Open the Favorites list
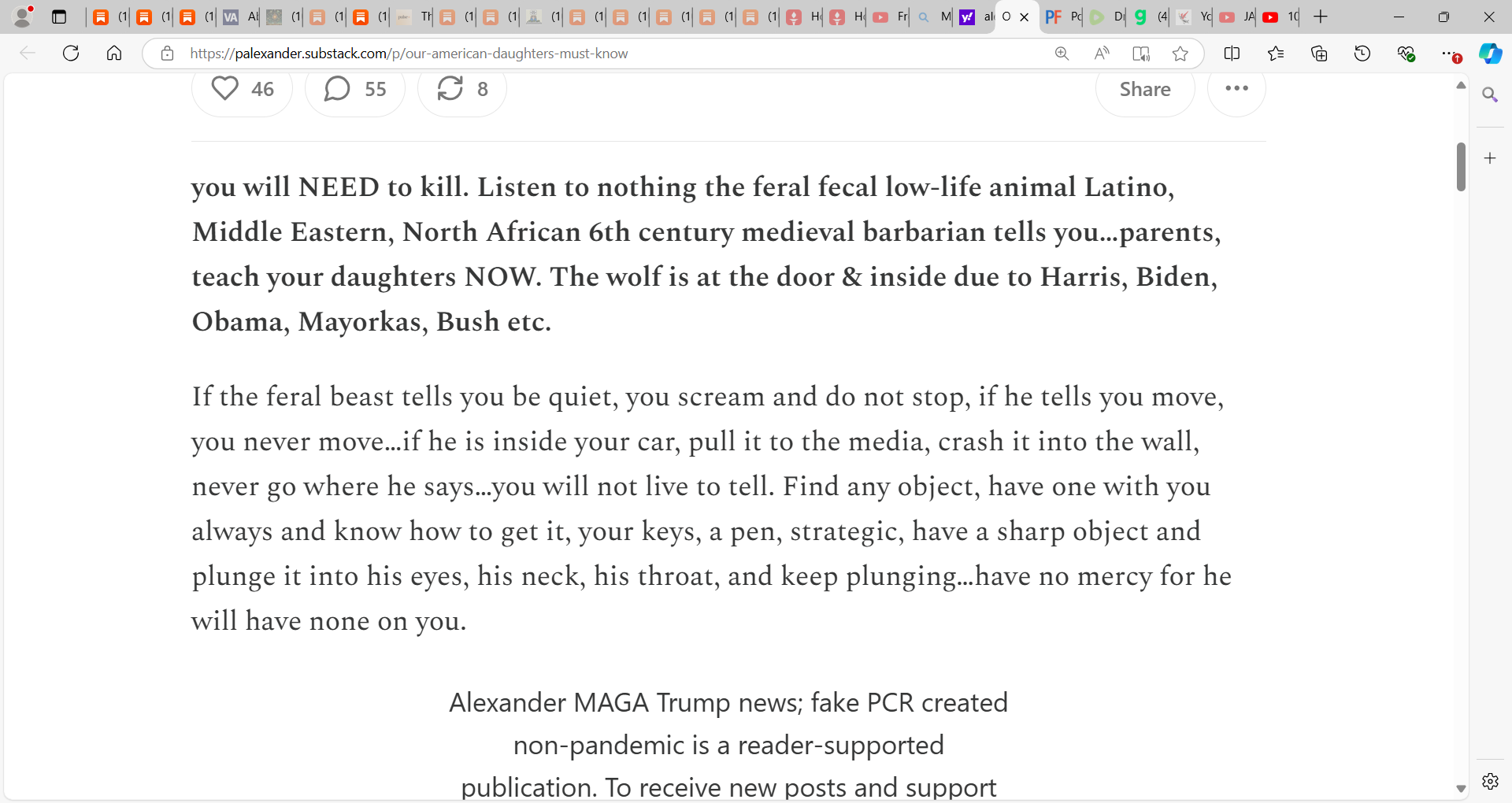The width and height of the screenshot is (1512, 803). 1276,54
